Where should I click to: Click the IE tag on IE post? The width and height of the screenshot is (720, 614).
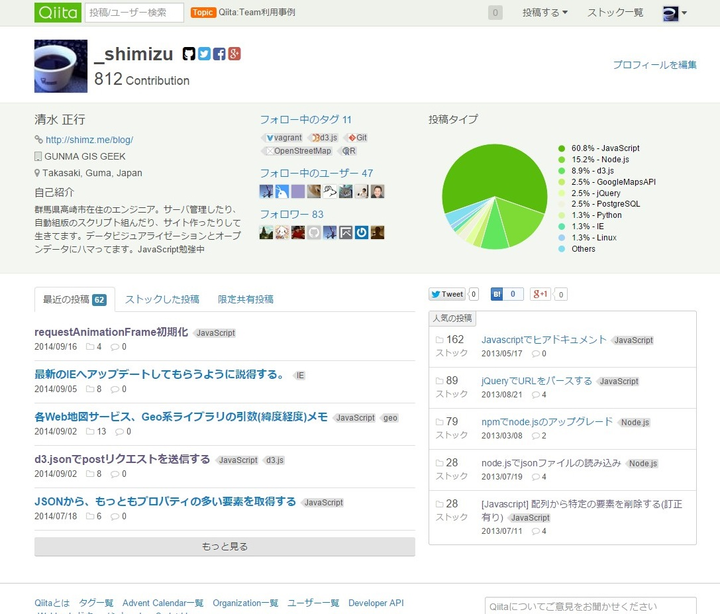coord(300,376)
